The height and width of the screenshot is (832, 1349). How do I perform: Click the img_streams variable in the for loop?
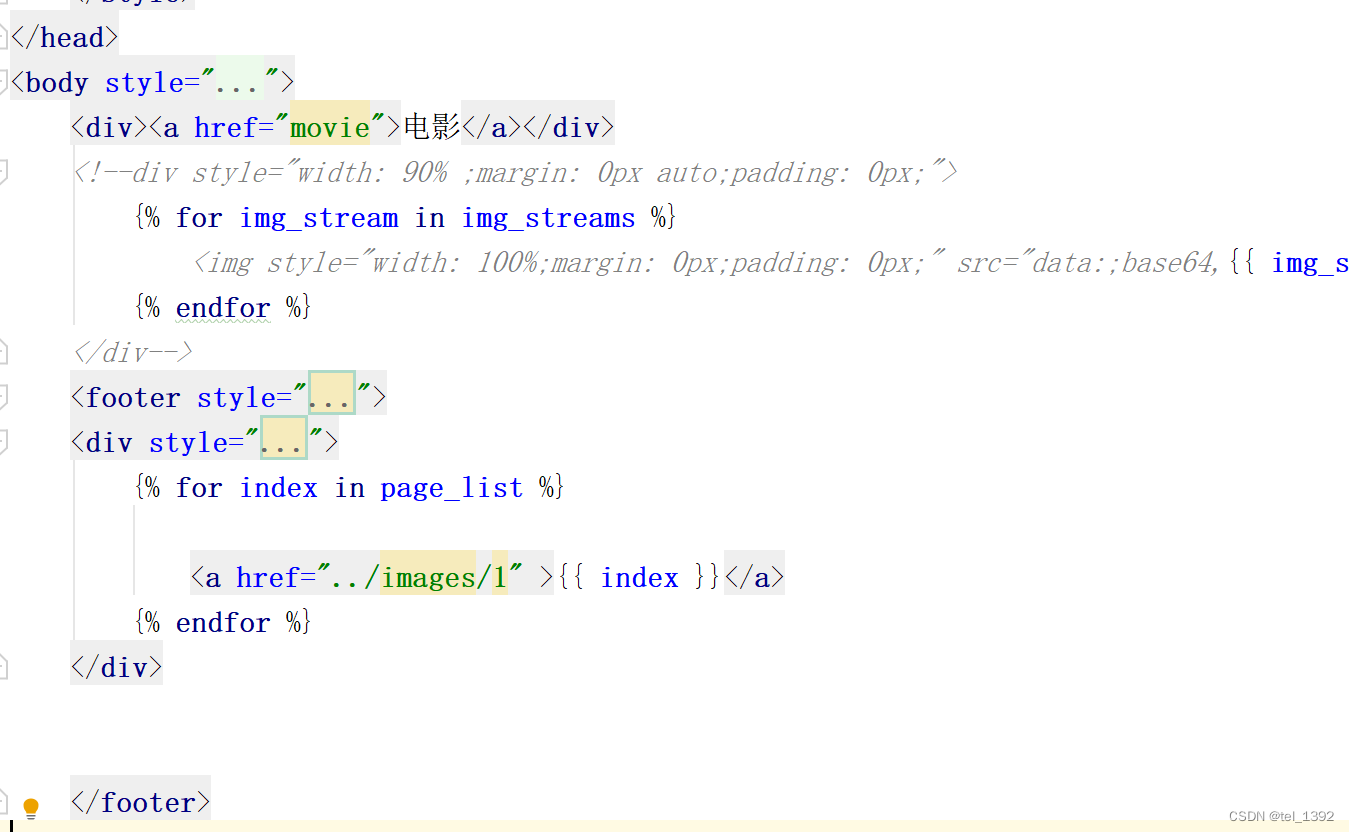tap(548, 218)
